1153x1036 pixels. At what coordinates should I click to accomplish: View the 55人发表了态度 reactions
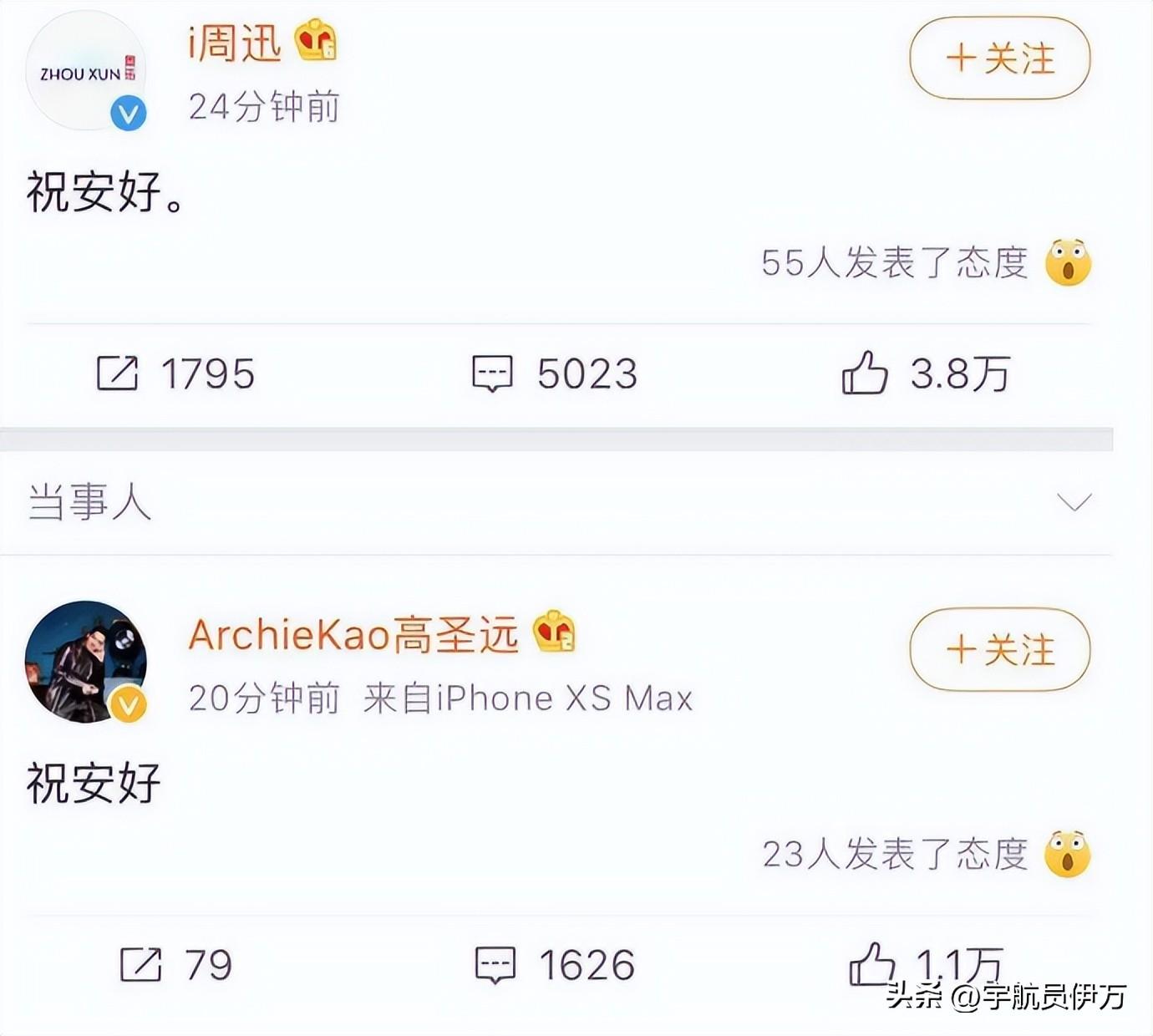click(x=895, y=262)
